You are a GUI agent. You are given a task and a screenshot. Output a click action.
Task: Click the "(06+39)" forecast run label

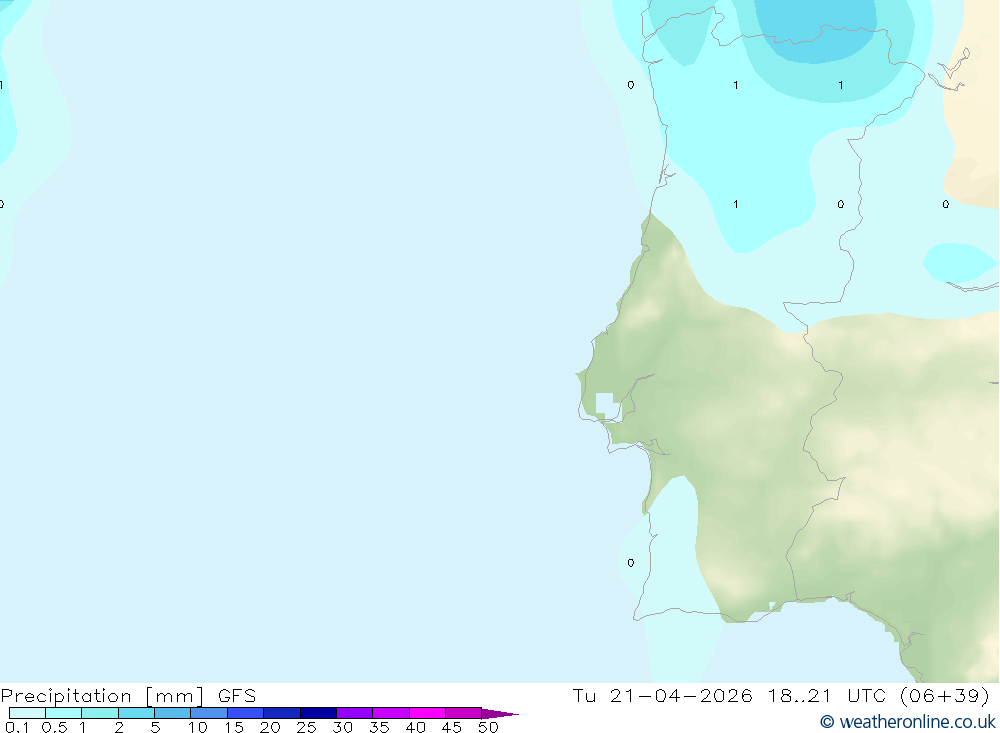(945, 695)
